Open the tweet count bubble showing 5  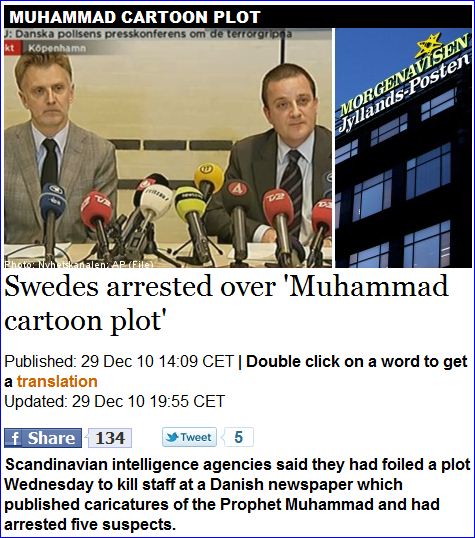(239, 437)
